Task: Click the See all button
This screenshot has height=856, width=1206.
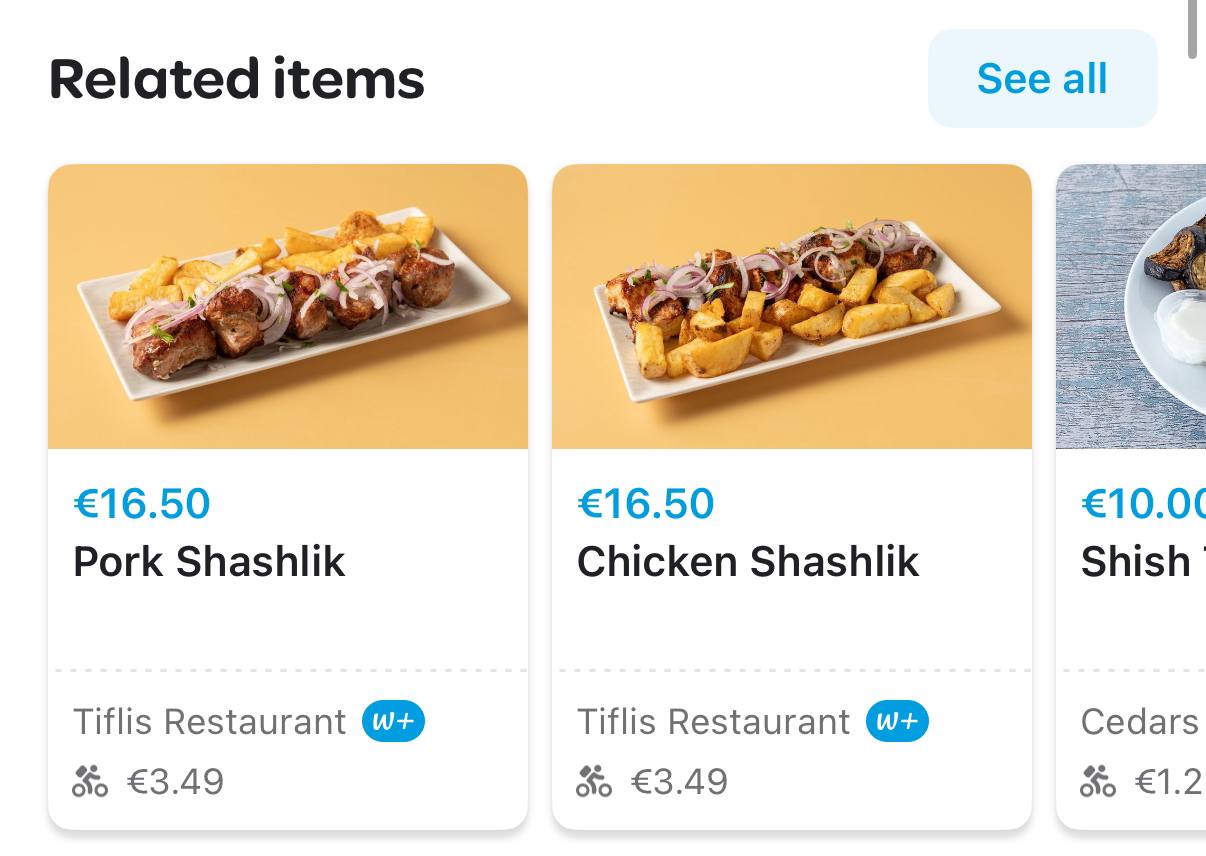Action: (x=1042, y=78)
